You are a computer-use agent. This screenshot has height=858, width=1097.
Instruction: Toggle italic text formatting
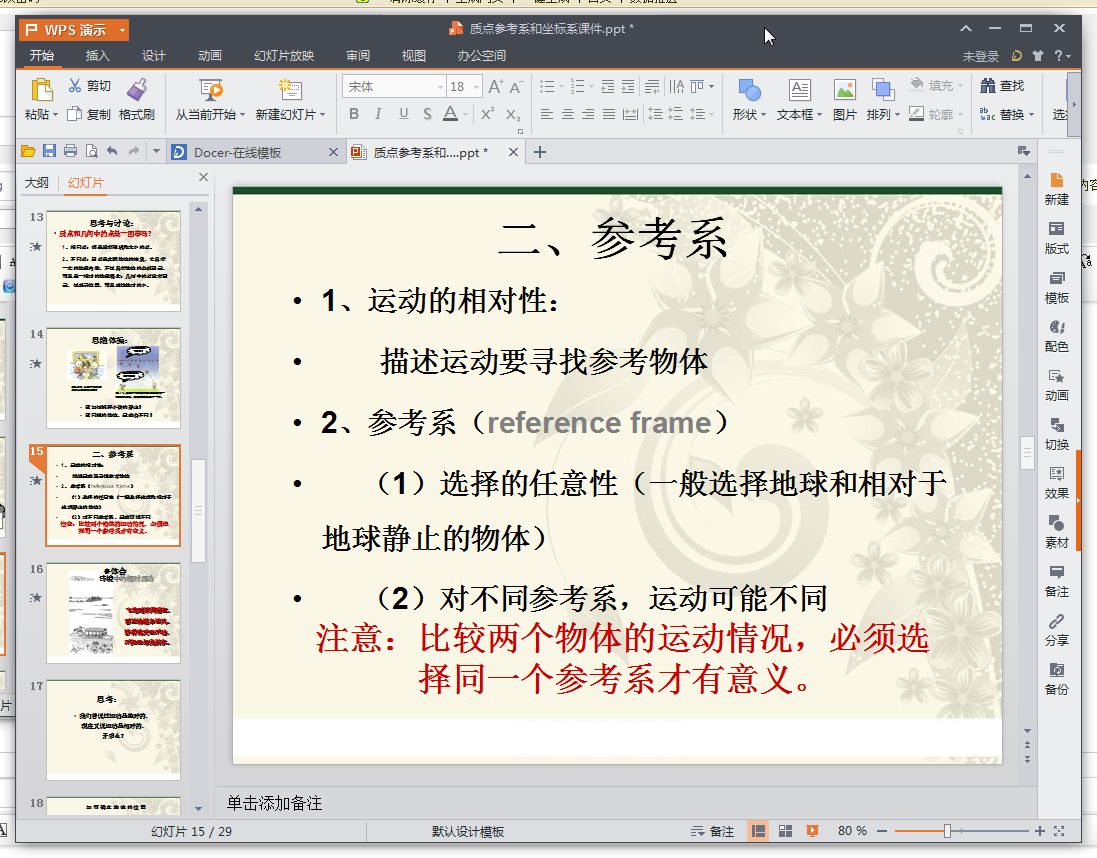coord(378,114)
